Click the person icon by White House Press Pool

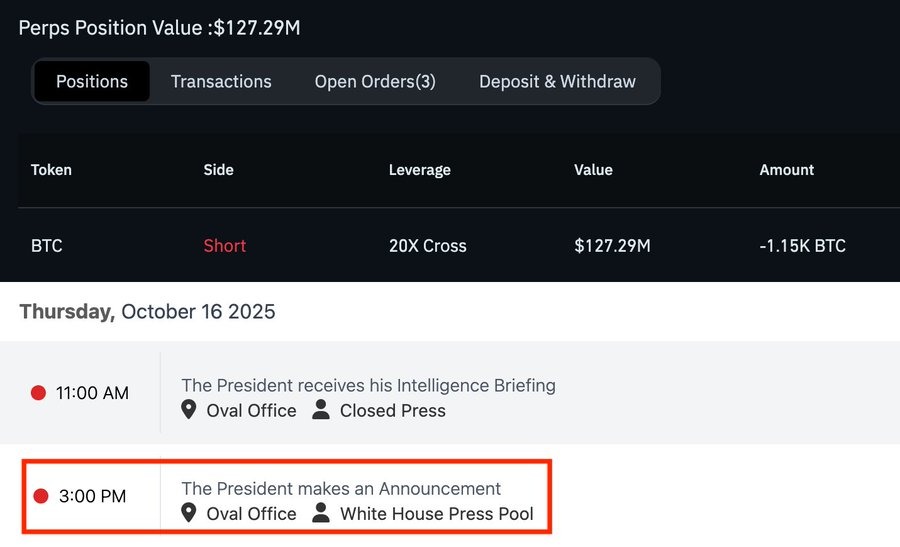tap(321, 513)
